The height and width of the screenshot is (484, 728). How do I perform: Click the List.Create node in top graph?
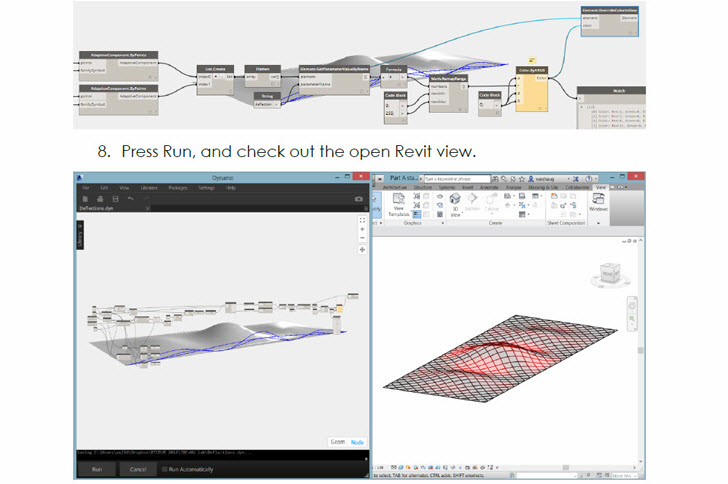(215, 80)
